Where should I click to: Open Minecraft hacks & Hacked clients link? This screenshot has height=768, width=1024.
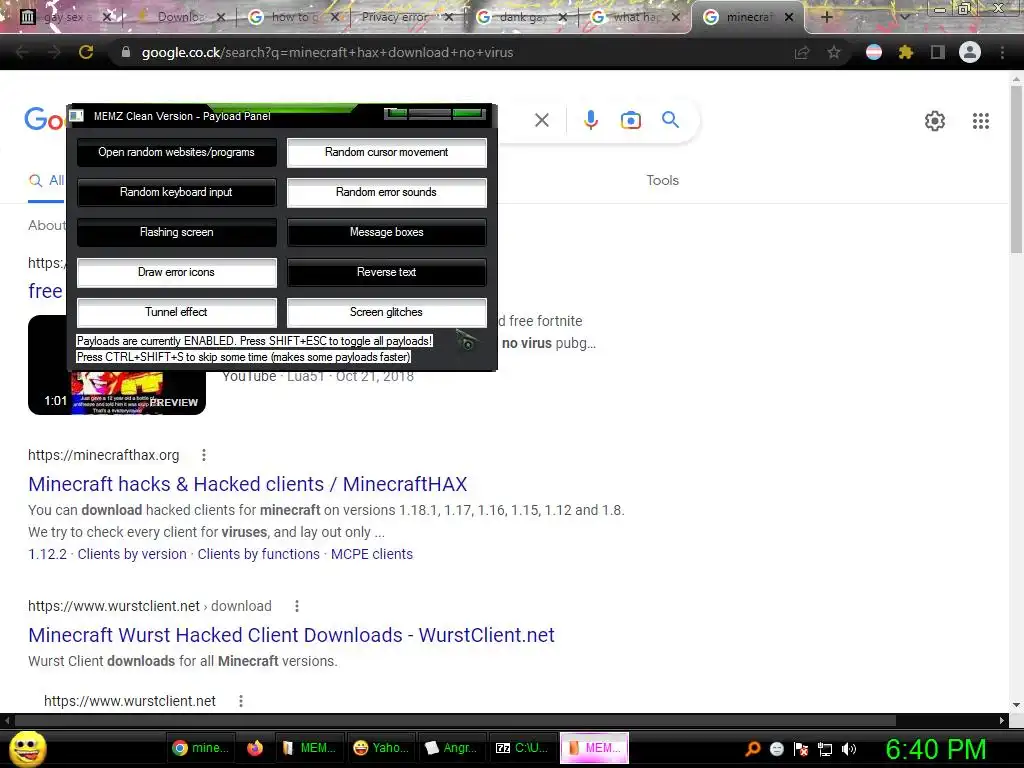(x=248, y=484)
